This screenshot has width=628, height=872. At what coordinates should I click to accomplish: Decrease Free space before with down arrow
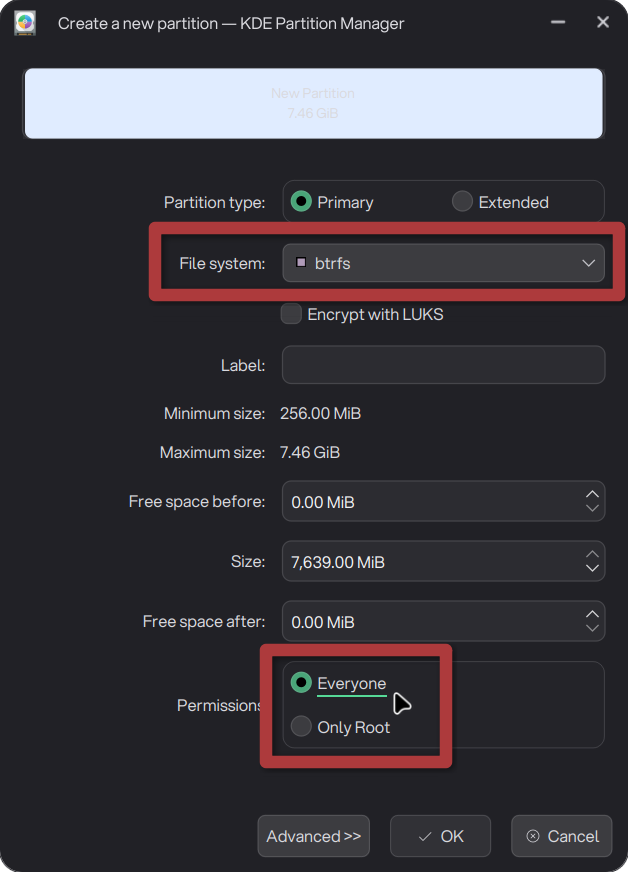(592, 508)
